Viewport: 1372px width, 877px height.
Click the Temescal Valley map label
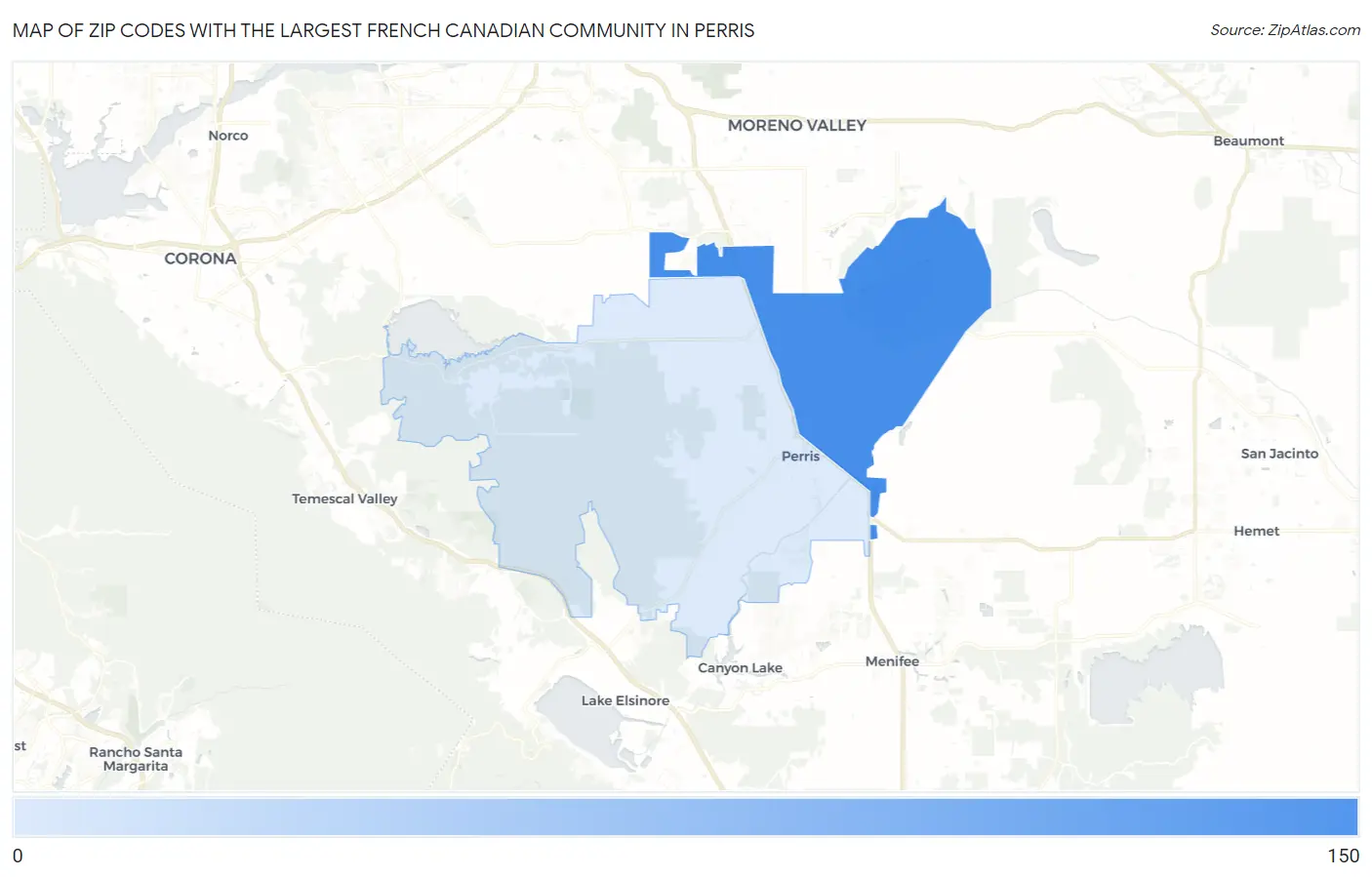point(344,498)
